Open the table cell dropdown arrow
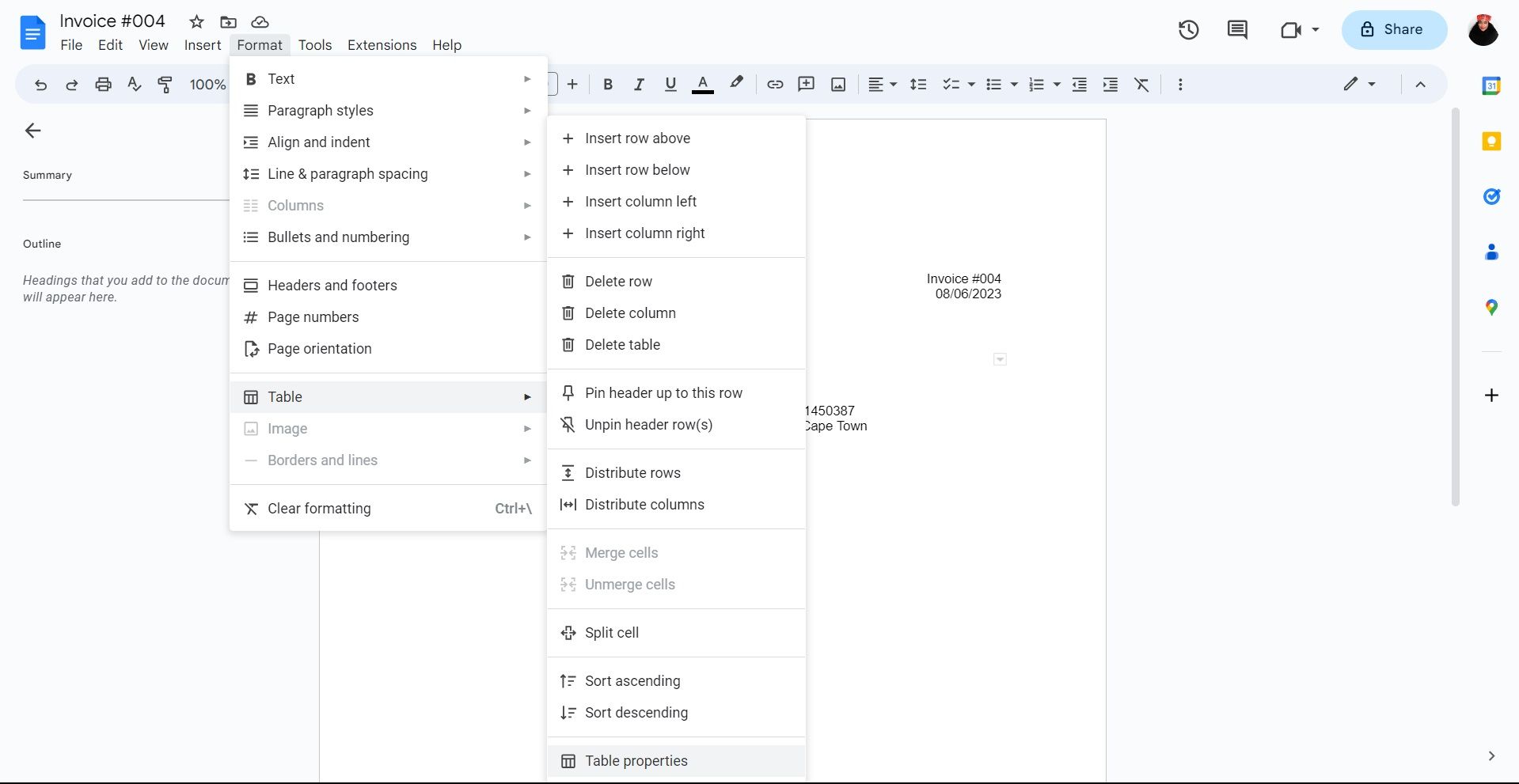The height and width of the screenshot is (784, 1519). 1000,359
